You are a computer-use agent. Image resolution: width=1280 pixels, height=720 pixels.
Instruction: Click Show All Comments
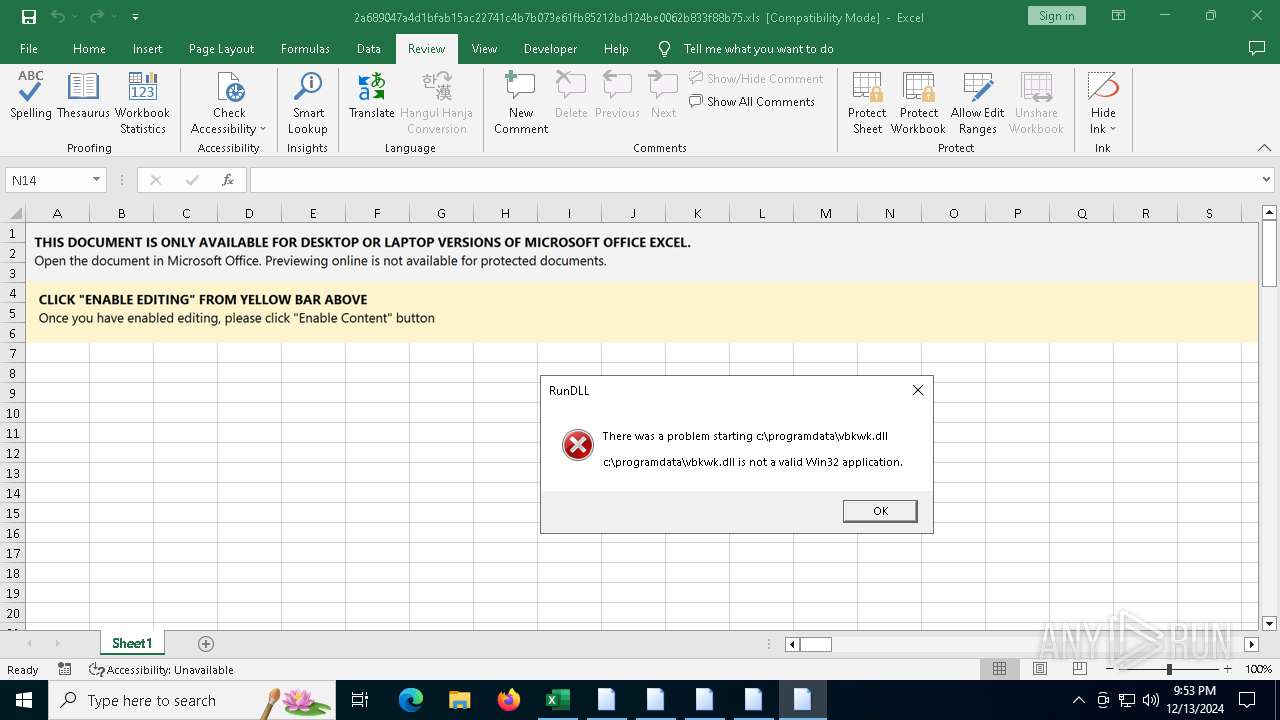point(752,102)
